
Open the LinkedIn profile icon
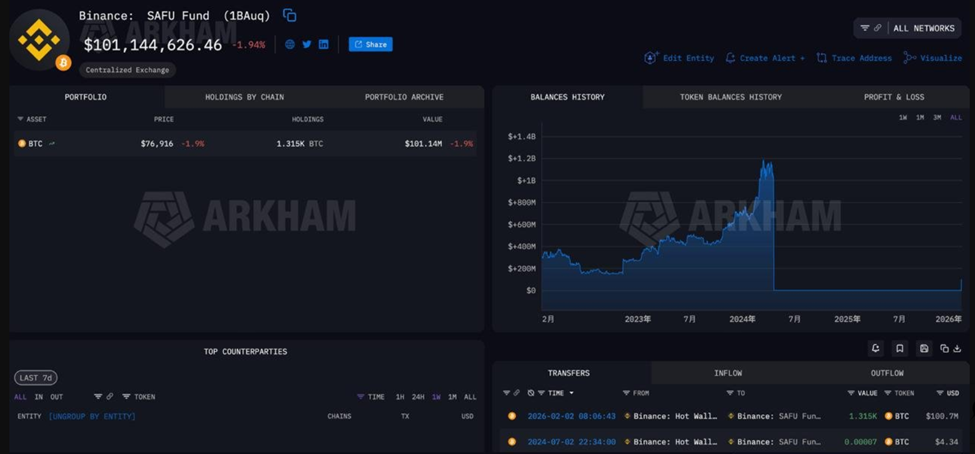coord(323,44)
